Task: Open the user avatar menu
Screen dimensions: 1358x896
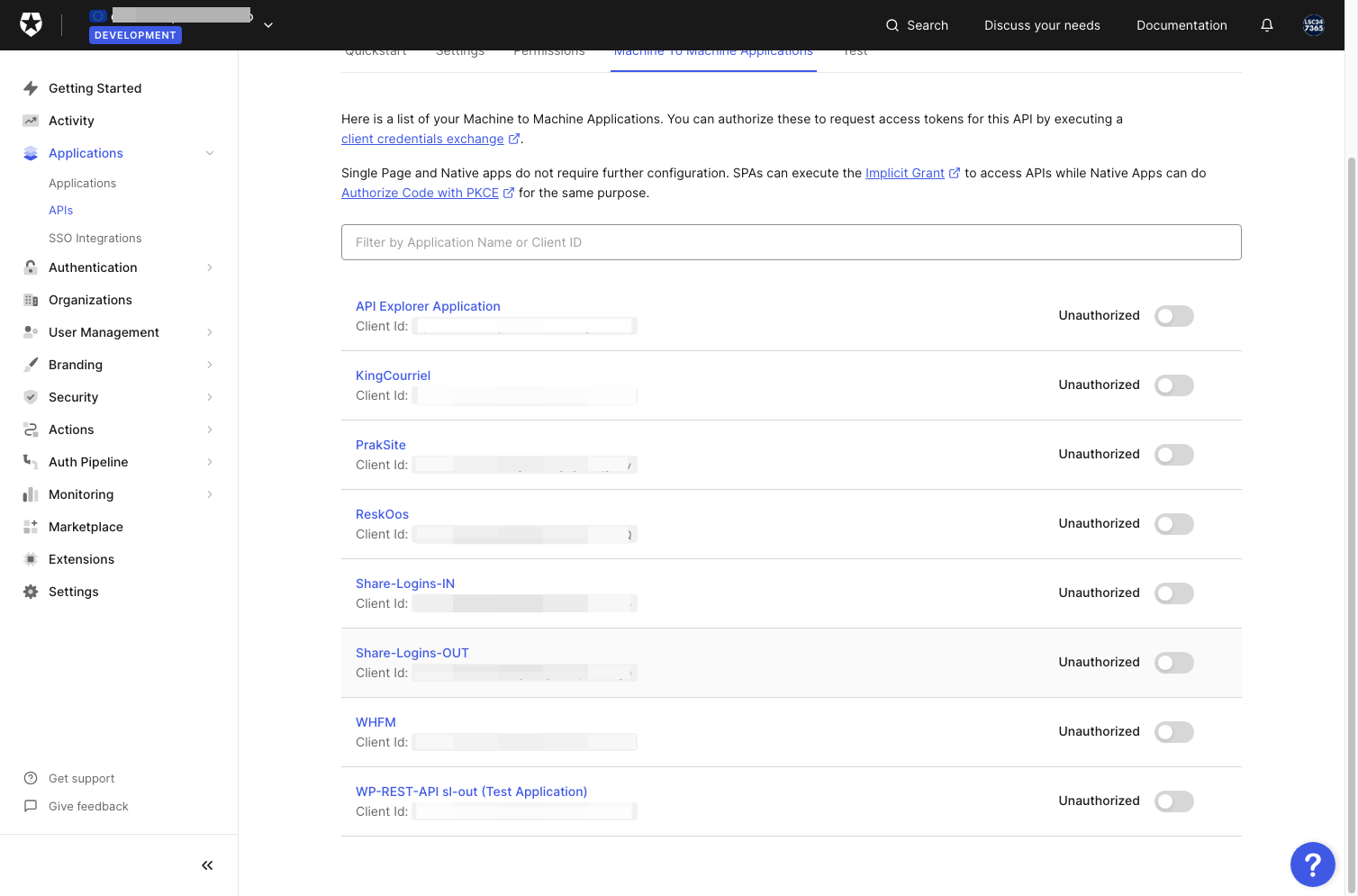Action: [x=1314, y=25]
